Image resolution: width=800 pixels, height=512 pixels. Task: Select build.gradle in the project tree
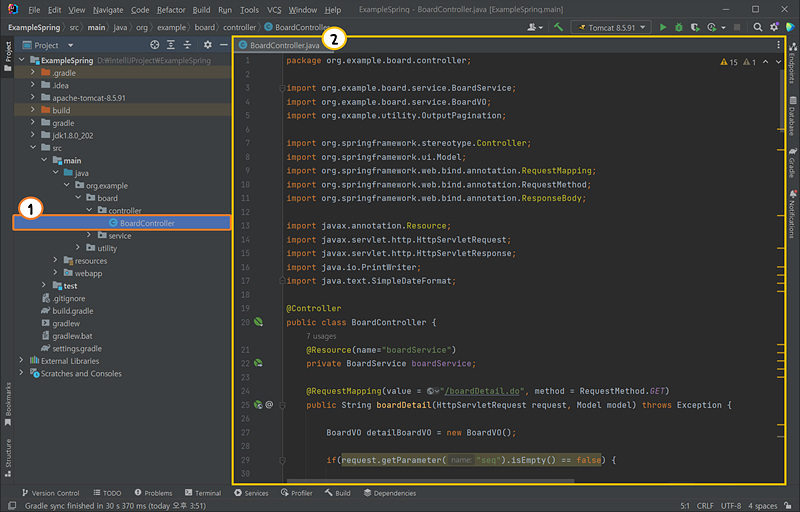(72, 311)
